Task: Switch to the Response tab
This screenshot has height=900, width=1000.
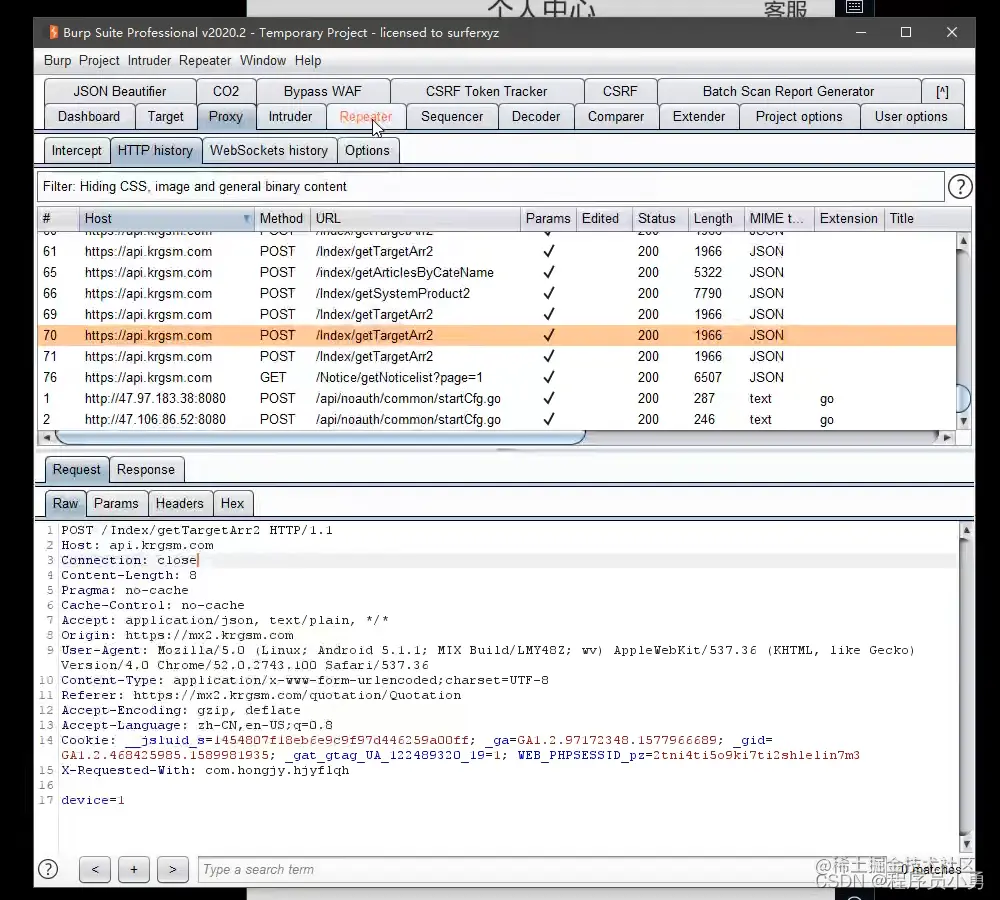Action: (145, 469)
